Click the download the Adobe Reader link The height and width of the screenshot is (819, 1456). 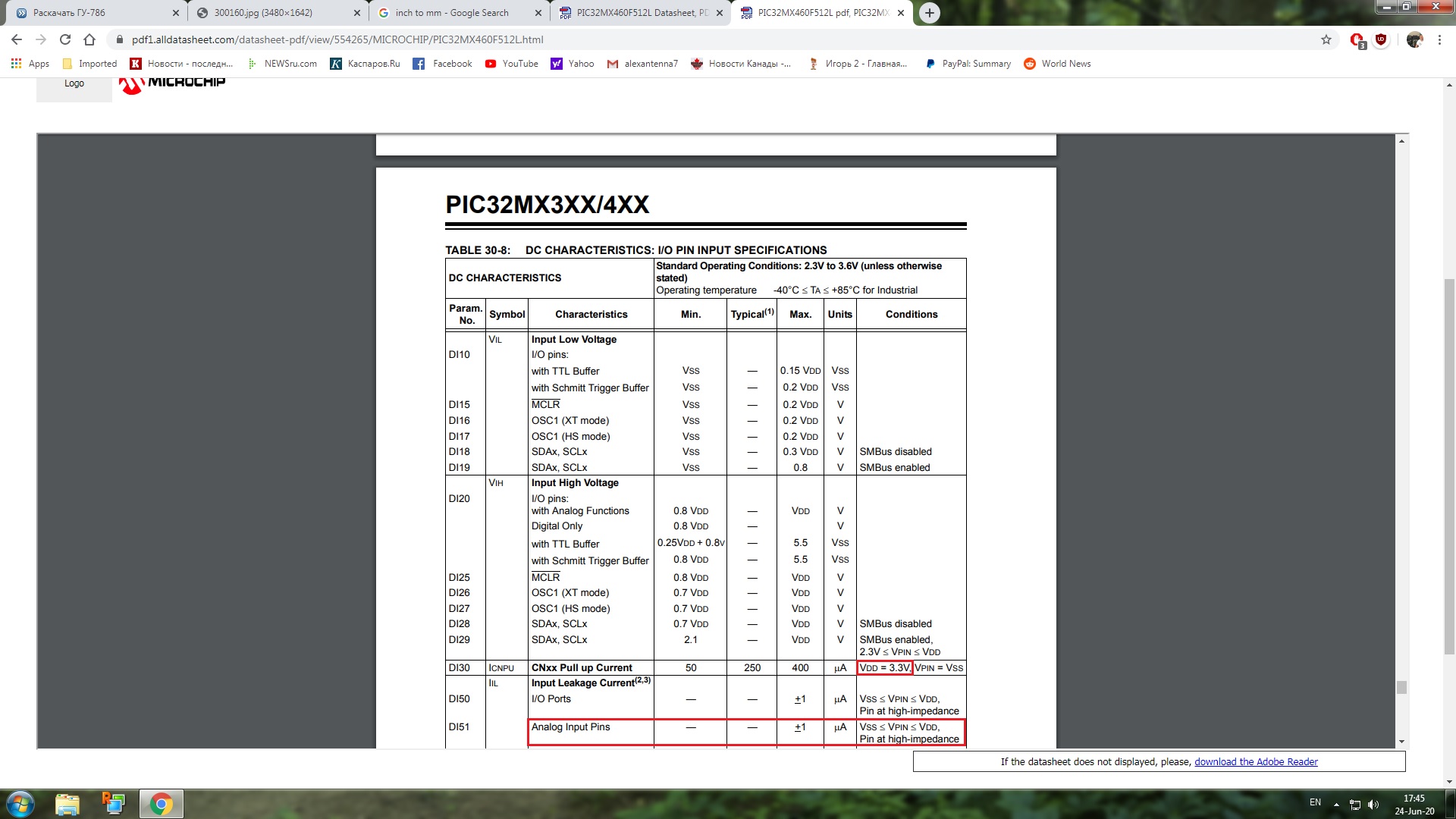(x=1256, y=762)
